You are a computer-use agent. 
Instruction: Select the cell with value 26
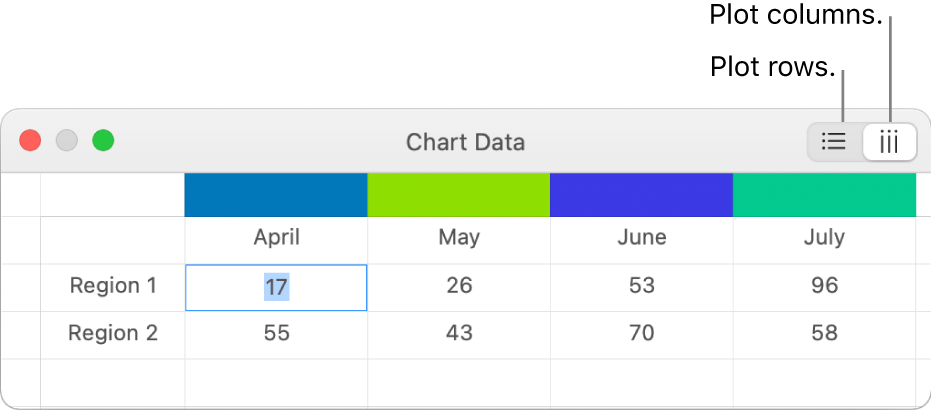(x=459, y=286)
